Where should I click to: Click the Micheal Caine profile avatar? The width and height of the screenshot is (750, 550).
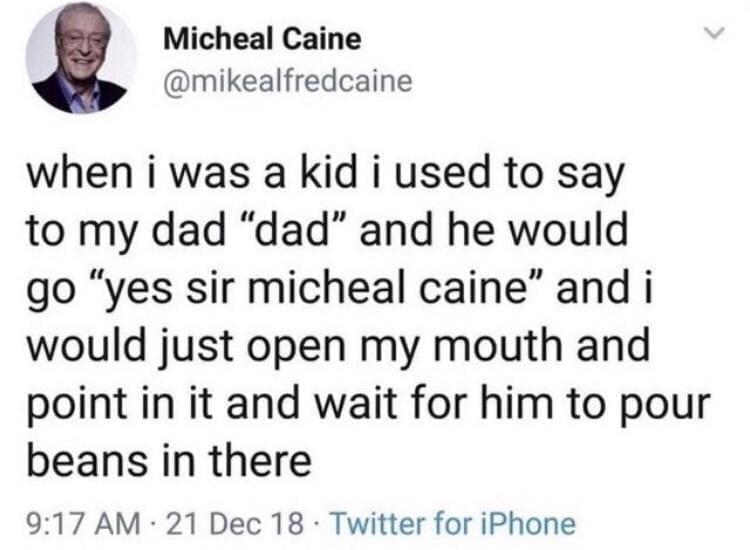[x=81, y=58]
